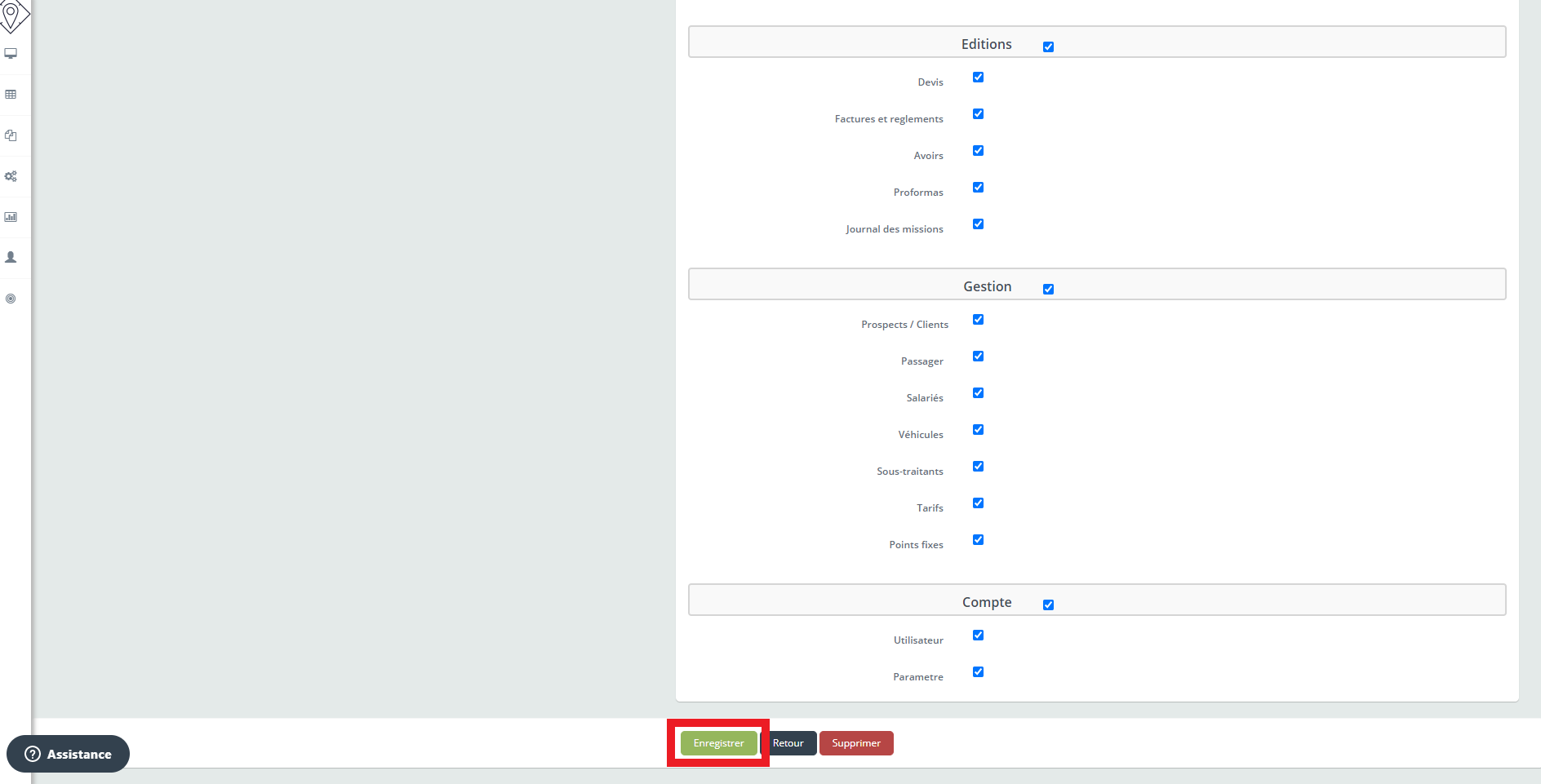Disable the Véhicules checkbox
The height and width of the screenshot is (784, 1541).
(978, 430)
